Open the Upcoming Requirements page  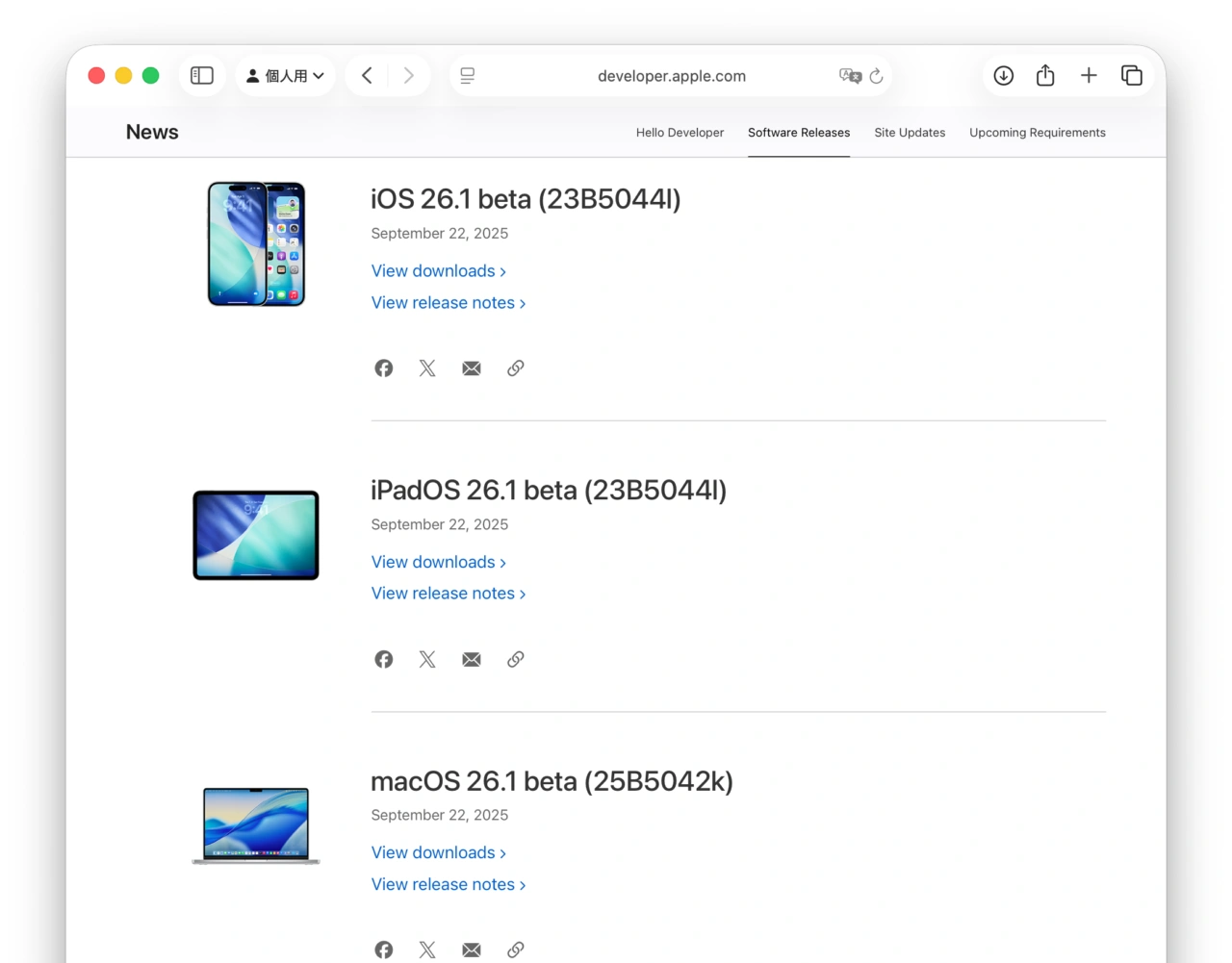pos(1038,133)
